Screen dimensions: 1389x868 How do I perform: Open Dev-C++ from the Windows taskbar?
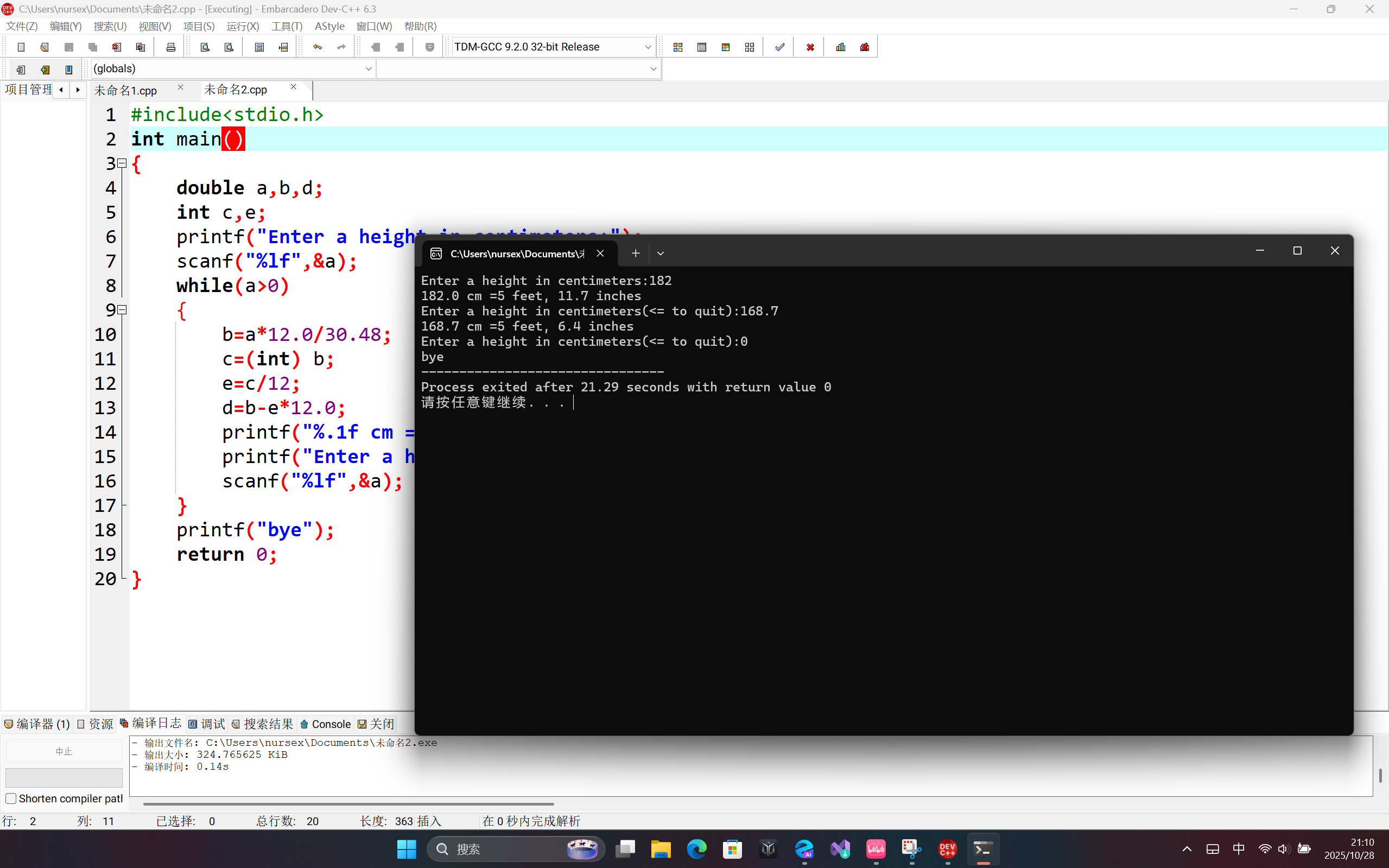coord(947,848)
